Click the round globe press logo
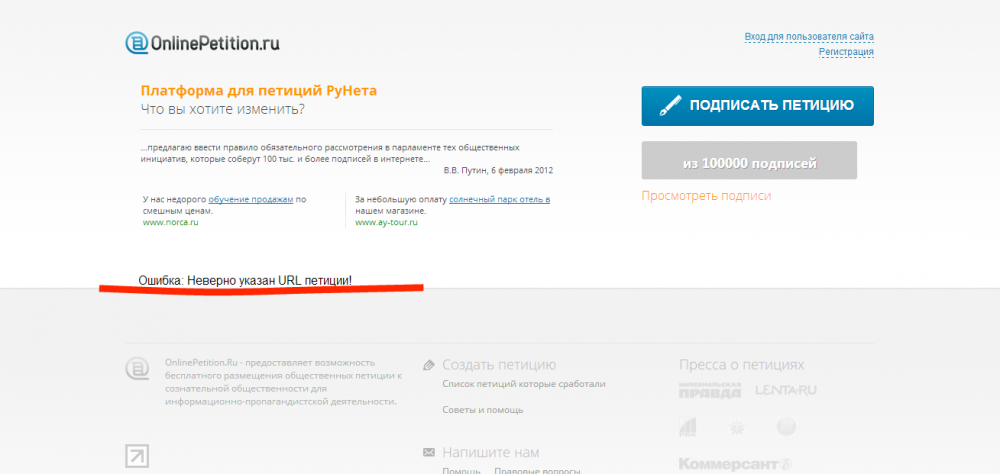 click(x=786, y=427)
